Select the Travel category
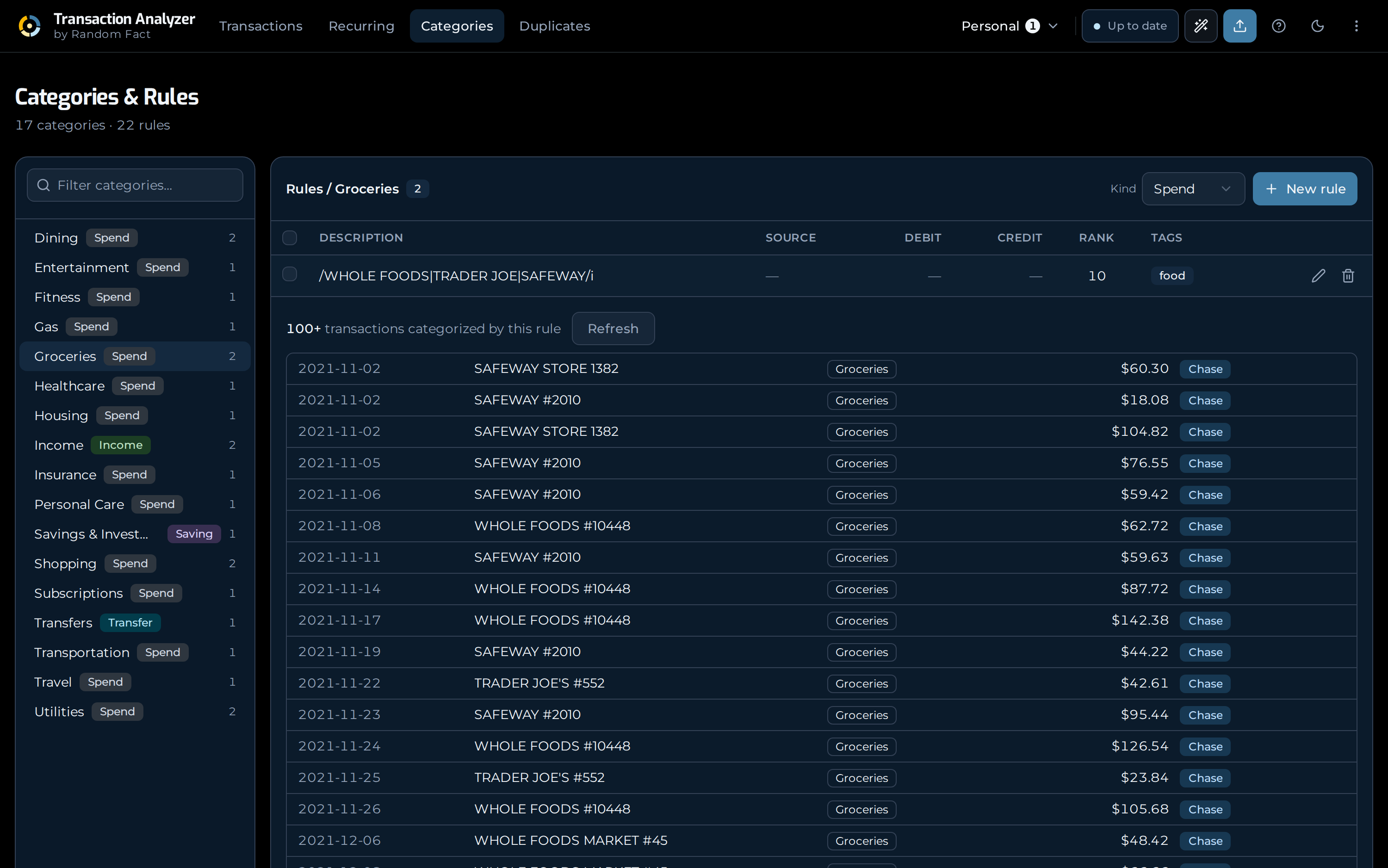This screenshot has height=868, width=1388. (x=135, y=682)
